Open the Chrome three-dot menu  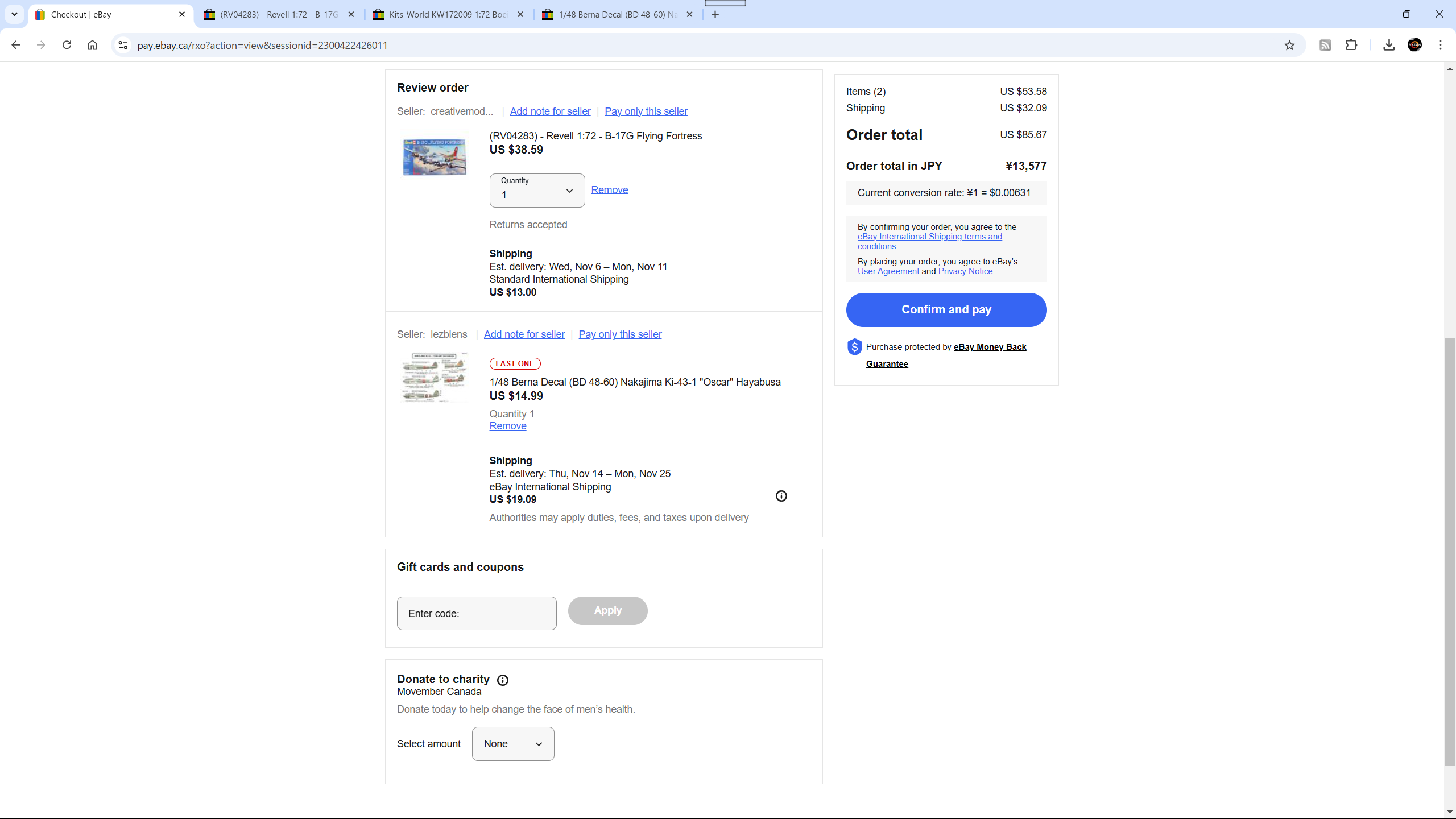1441,45
